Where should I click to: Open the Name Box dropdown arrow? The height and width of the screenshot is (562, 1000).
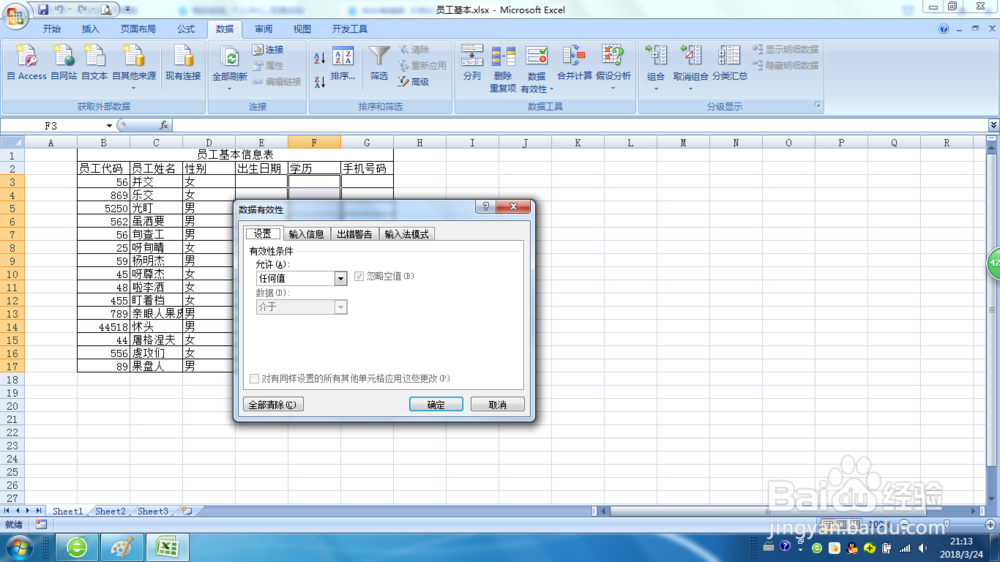(x=109, y=126)
